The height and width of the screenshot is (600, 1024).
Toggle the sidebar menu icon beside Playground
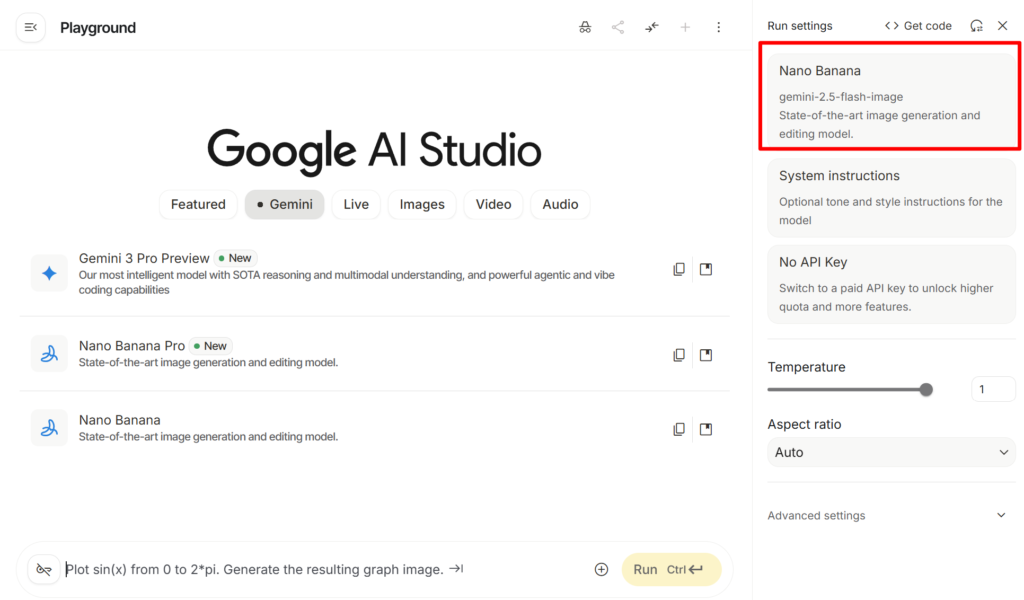coord(30,27)
